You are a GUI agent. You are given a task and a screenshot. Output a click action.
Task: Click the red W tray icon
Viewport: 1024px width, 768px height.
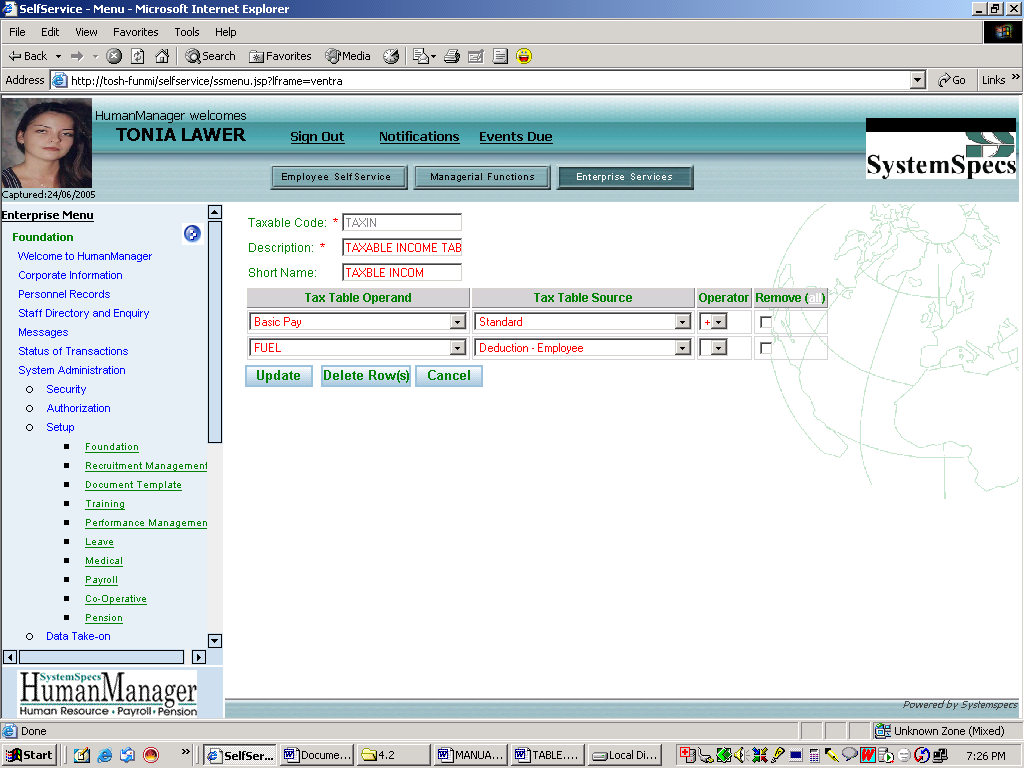867,755
